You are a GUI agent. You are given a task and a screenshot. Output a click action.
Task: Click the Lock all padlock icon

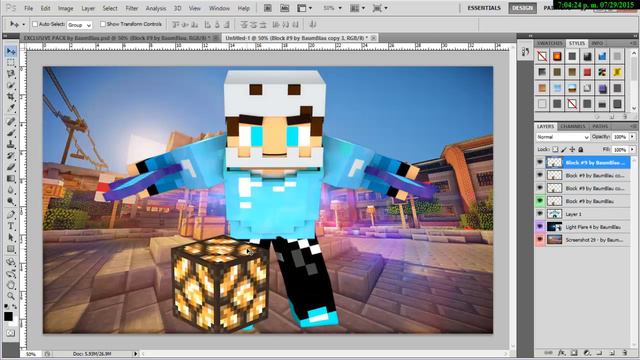(581, 149)
